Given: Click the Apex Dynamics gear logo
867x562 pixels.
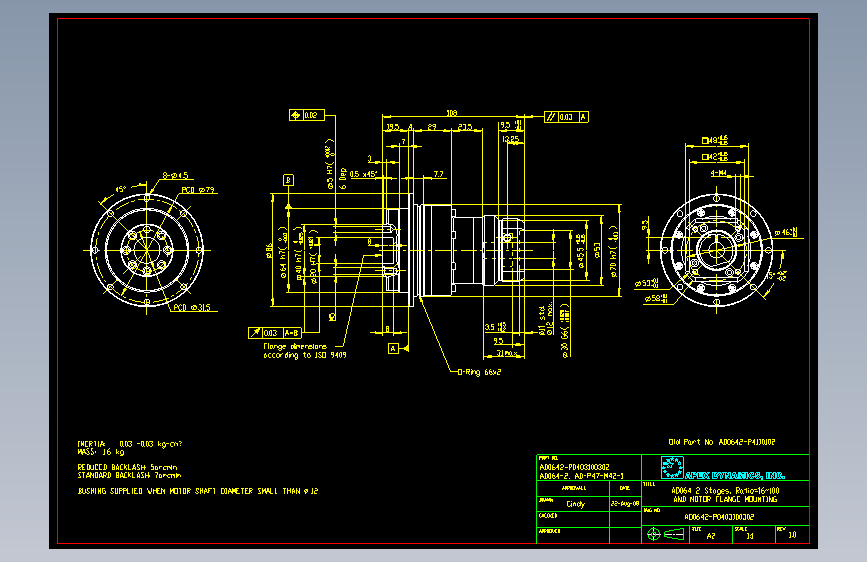Looking at the screenshot, I should (672, 467).
